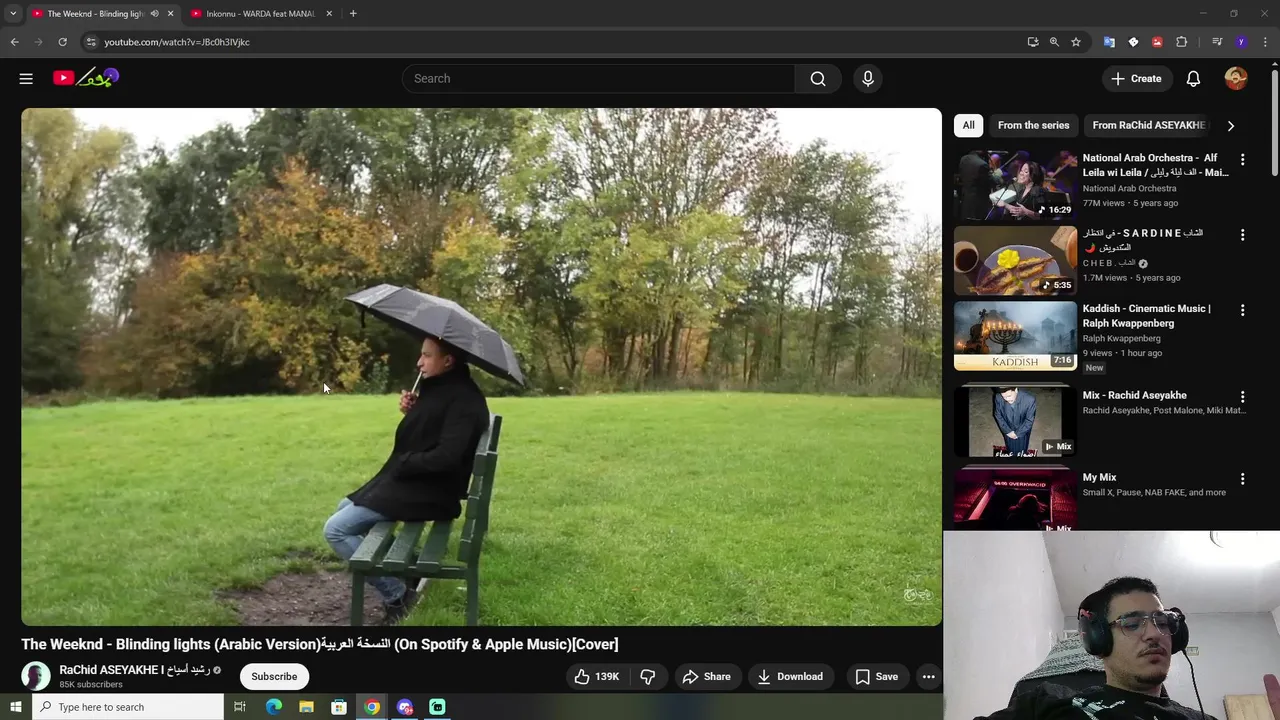Open a new browser tab
Viewport: 1280px width, 720px height.
353,13
